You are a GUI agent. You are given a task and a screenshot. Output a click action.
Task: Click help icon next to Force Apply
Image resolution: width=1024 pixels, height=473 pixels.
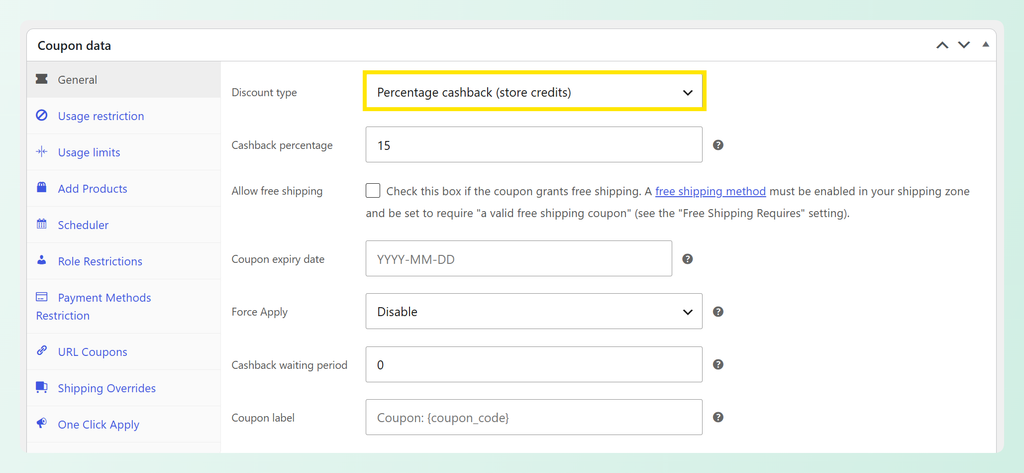tap(718, 312)
